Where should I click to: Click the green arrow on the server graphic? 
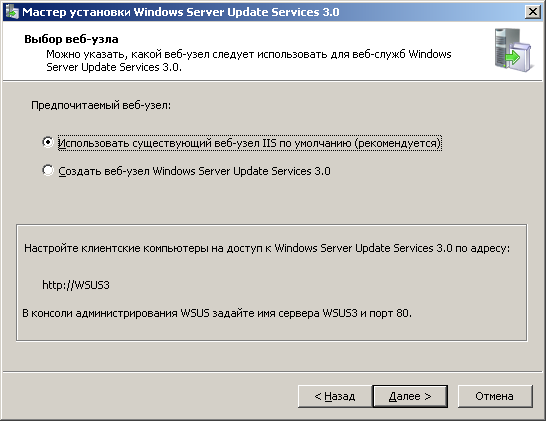[x=513, y=57]
